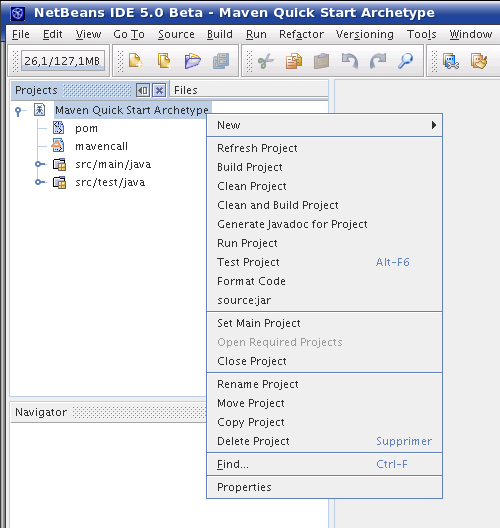Select Clean and Build Project entry
This screenshot has width=500, height=528.
coord(324,205)
